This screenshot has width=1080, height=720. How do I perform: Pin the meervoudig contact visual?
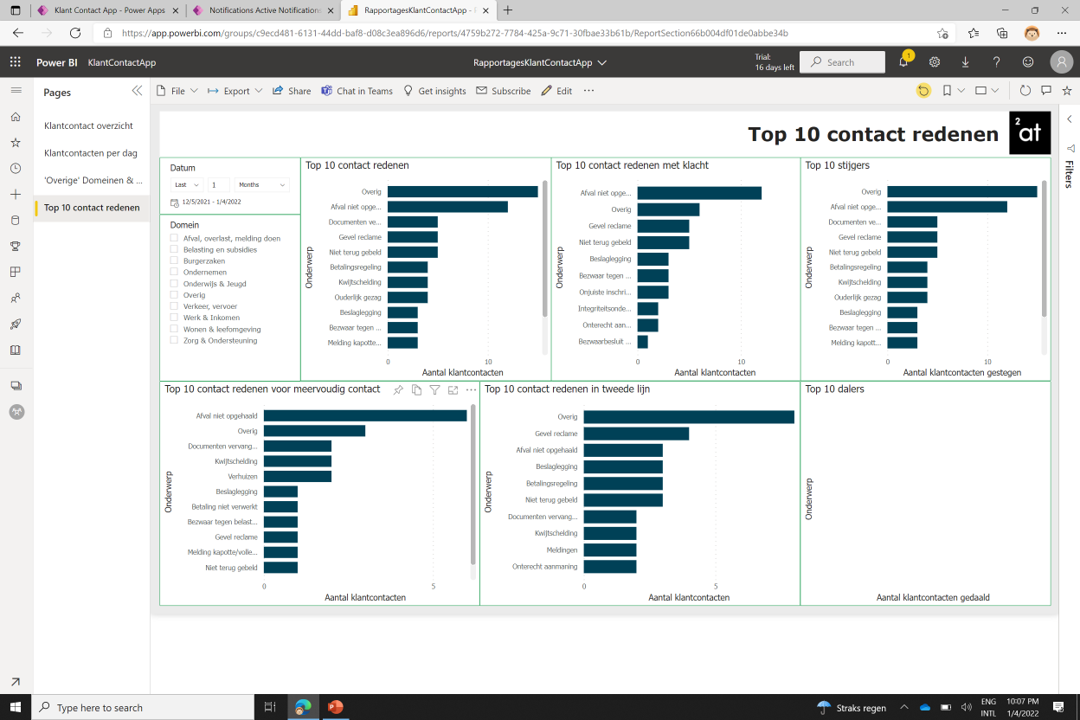coord(398,390)
